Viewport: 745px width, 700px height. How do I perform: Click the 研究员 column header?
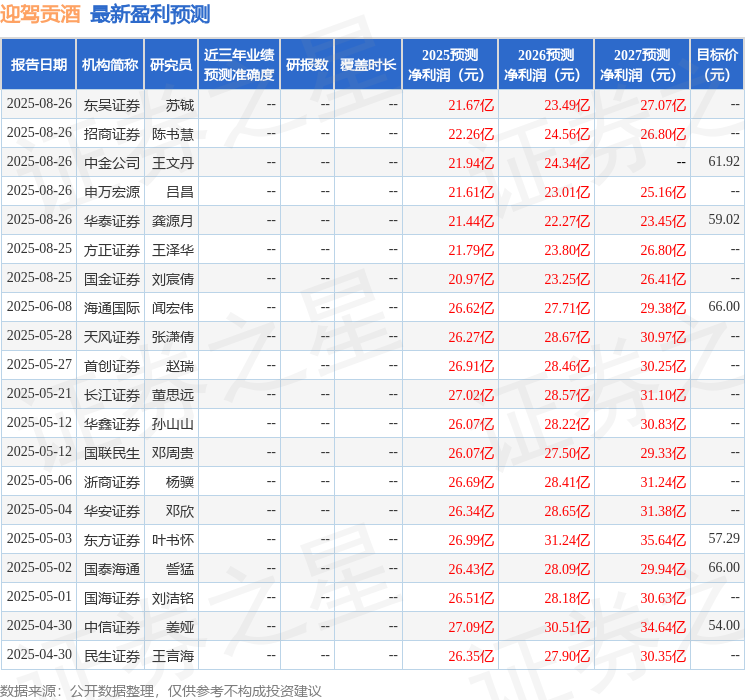click(171, 65)
